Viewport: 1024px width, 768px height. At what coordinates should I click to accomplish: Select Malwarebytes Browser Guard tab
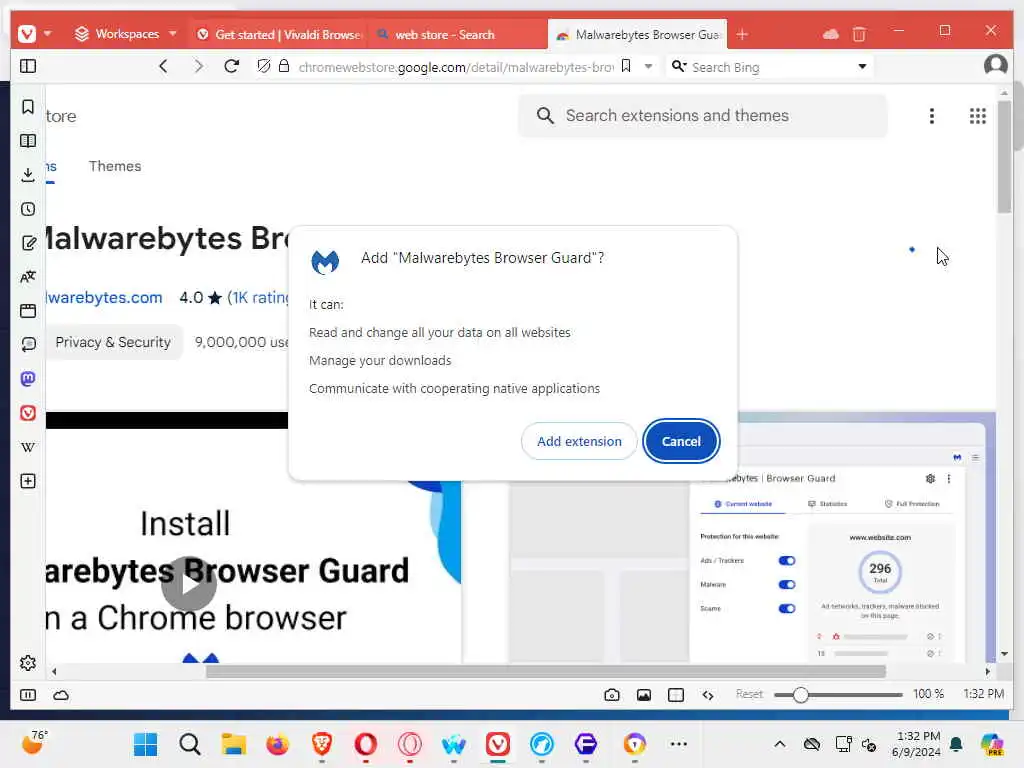pos(637,35)
